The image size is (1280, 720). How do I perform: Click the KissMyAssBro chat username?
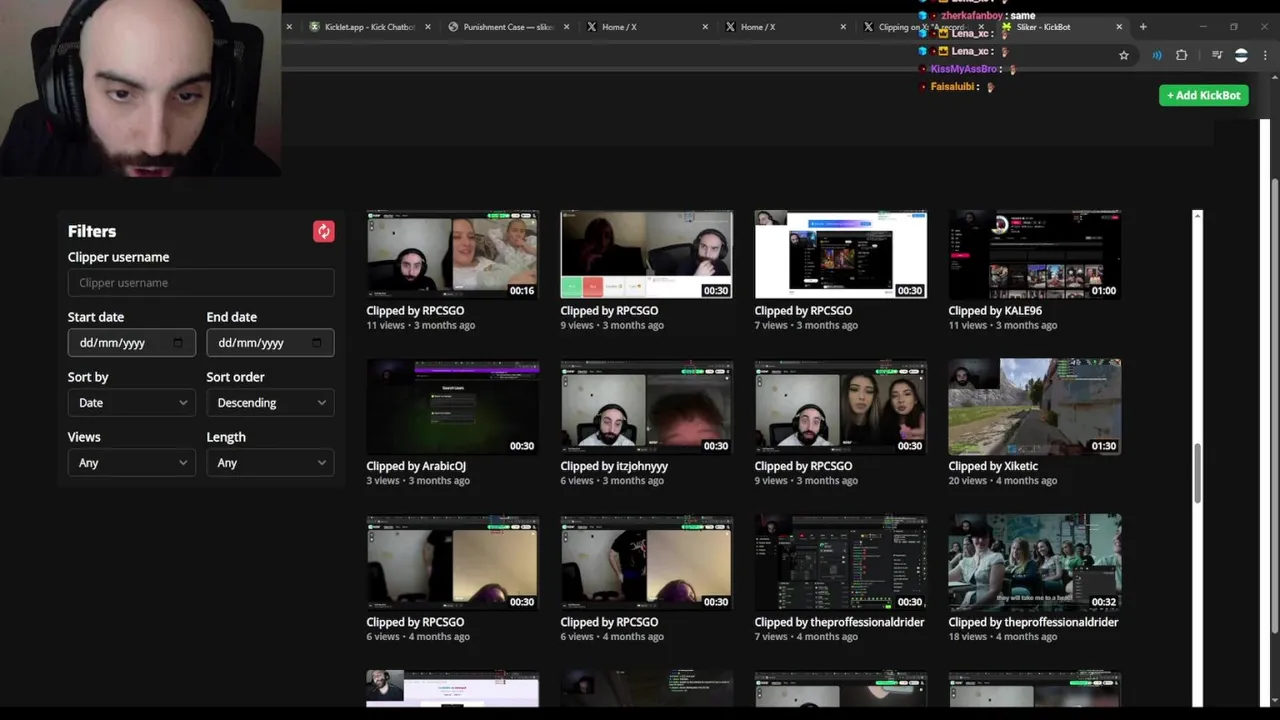[964, 69]
